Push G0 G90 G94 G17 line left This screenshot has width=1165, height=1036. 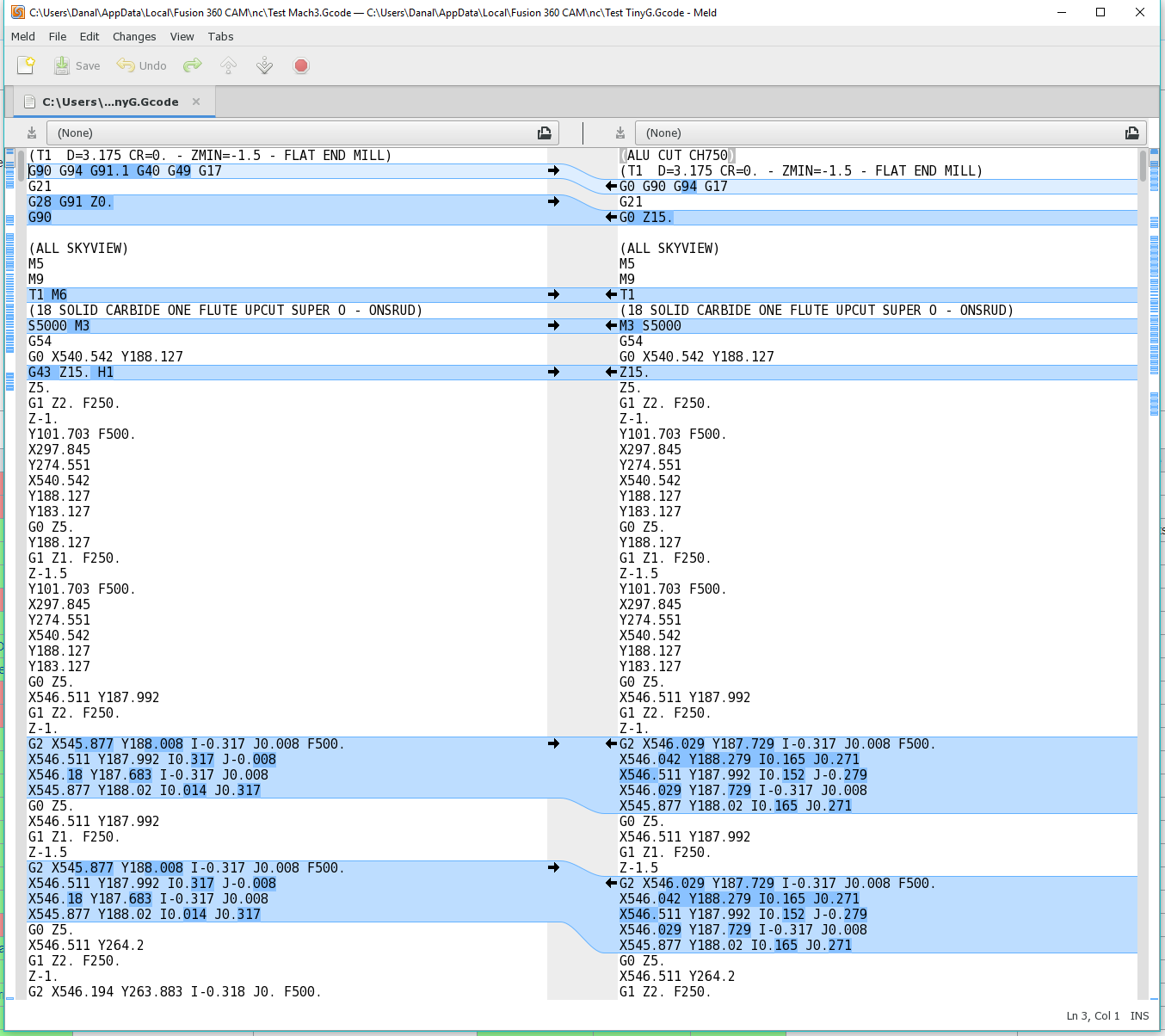611,186
